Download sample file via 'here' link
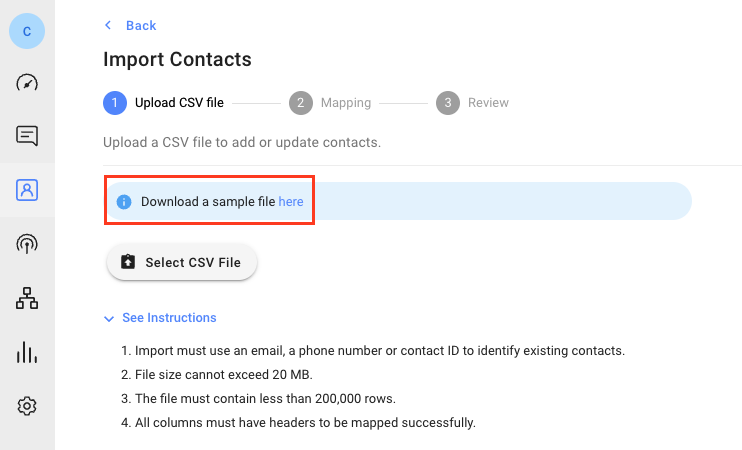This screenshot has height=450, width=742. [x=291, y=202]
